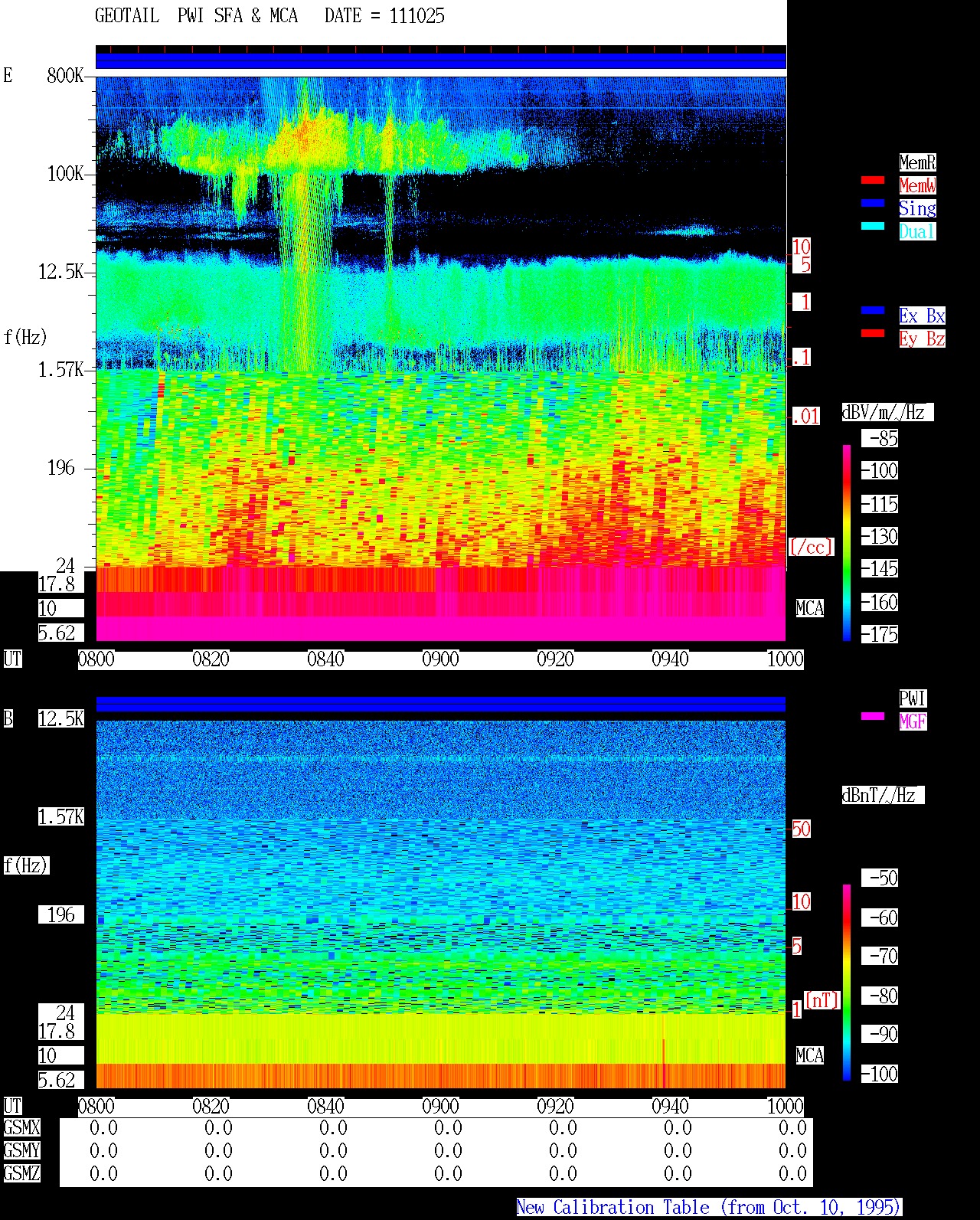Click the blue mode bar above the E spectrogram
Screen dimensions: 980x1220
[441, 61]
